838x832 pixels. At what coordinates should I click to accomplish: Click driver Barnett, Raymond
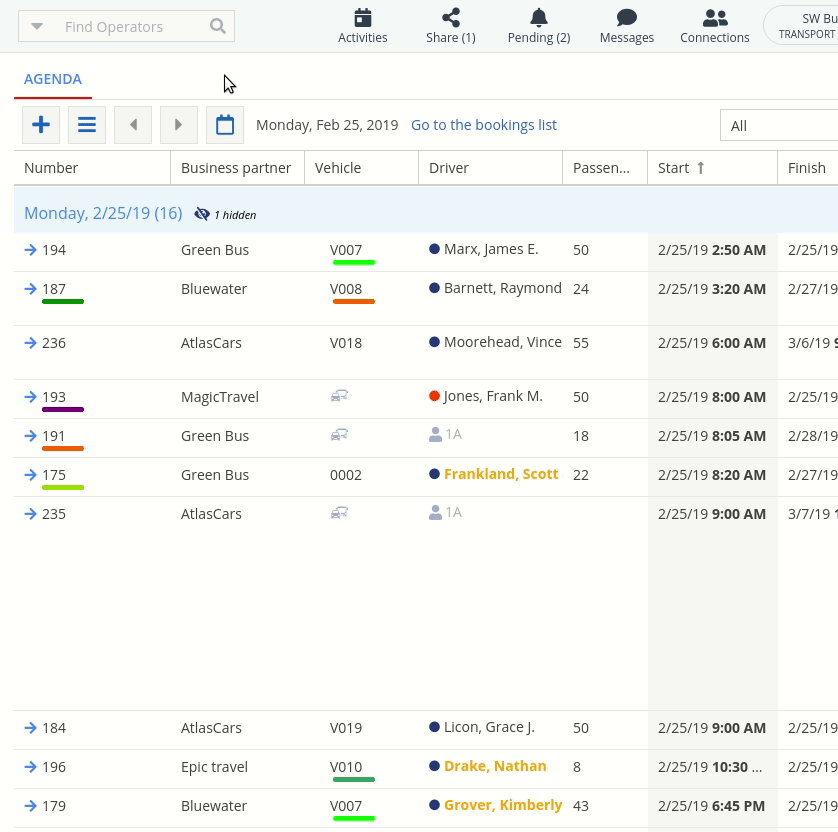[503, 288]
